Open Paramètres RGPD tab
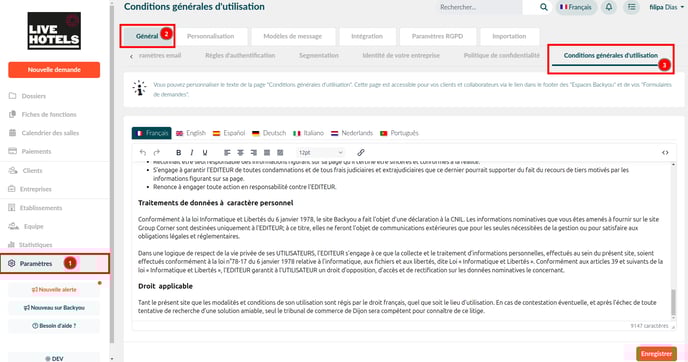Image resolution: width=688 pixels, height=362 pixels. tap(437, 36)
